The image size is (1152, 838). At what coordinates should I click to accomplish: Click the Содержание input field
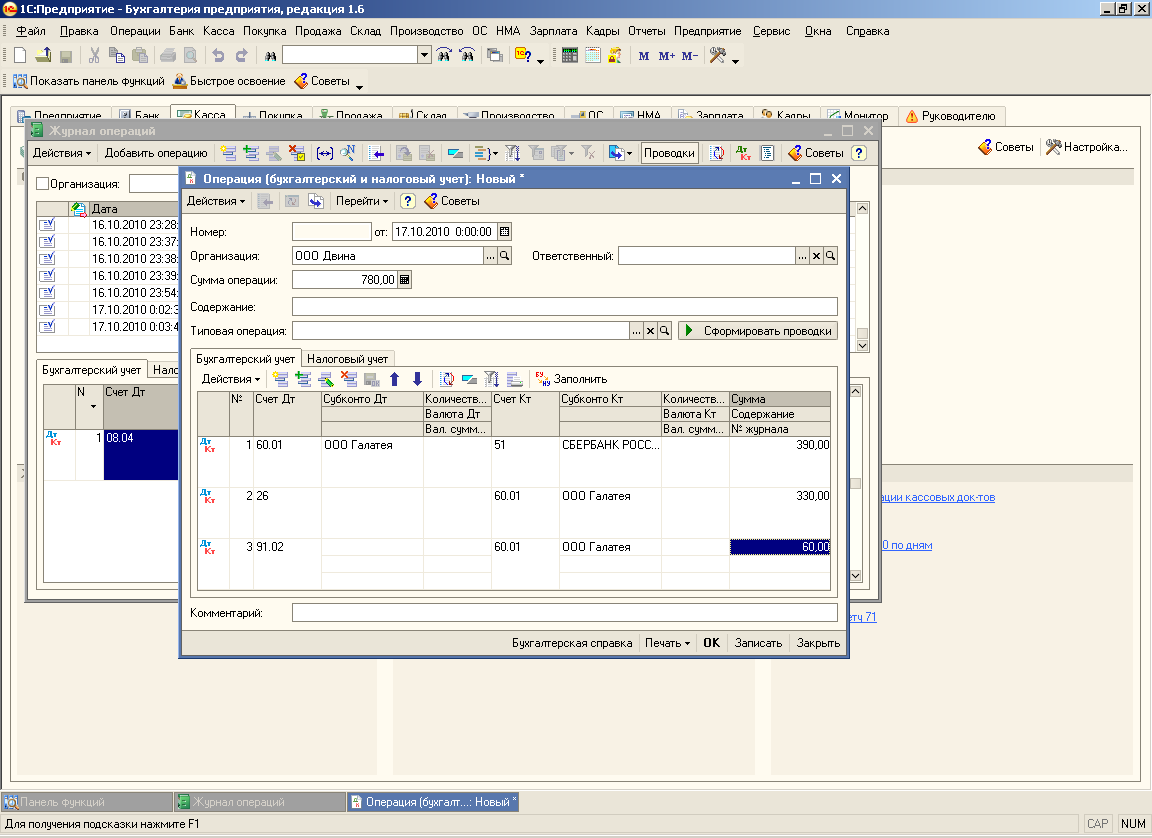click(564, 307)
